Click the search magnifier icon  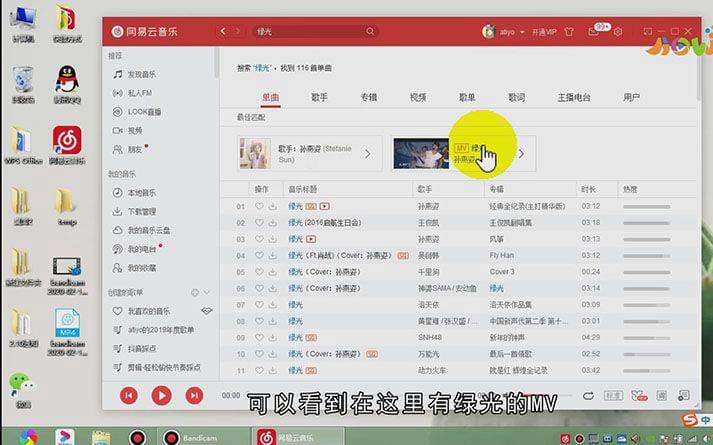tap(370, 31)
